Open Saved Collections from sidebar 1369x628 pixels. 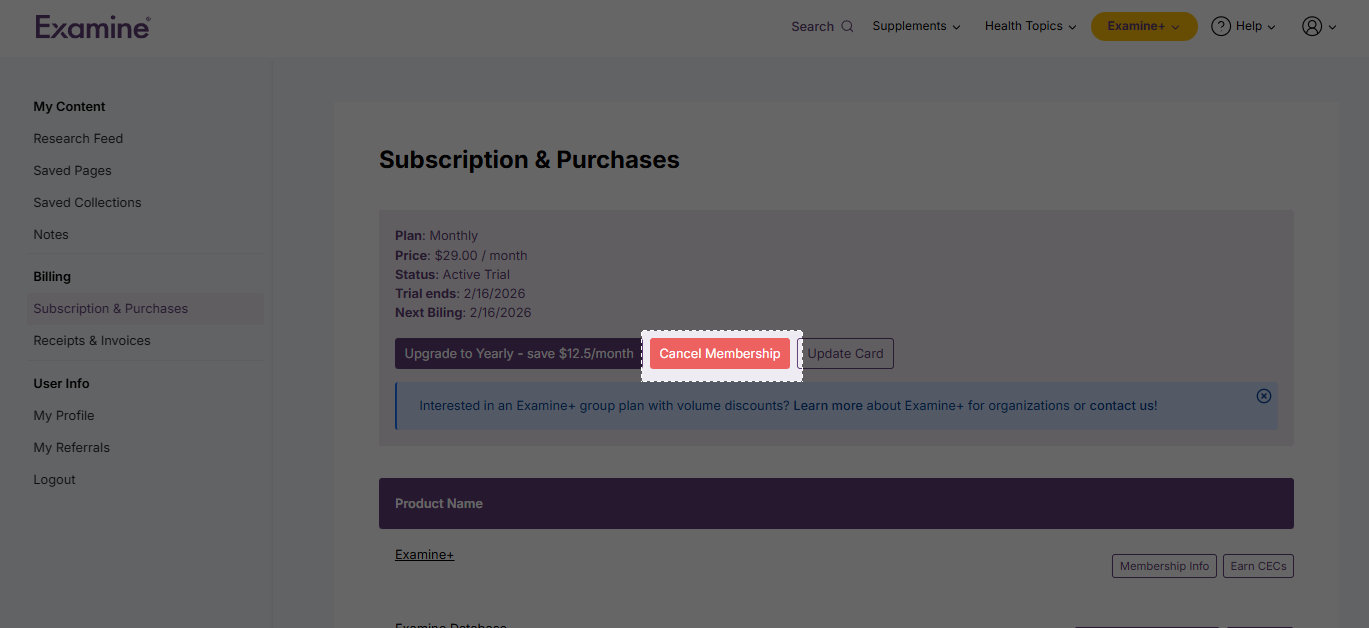pyautogui.click(x=87, y=203)
